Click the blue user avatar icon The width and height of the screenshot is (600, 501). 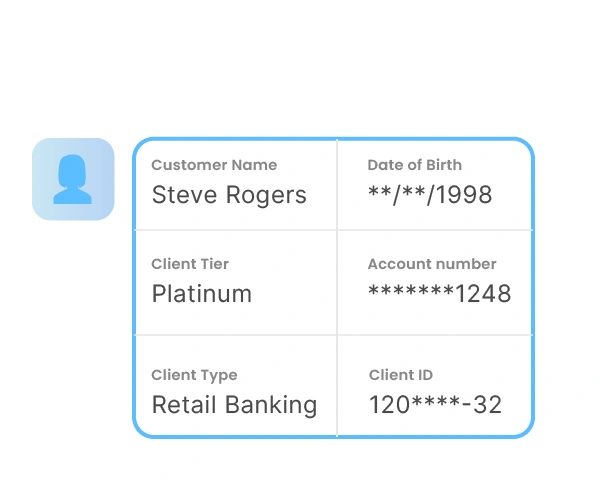73,179
